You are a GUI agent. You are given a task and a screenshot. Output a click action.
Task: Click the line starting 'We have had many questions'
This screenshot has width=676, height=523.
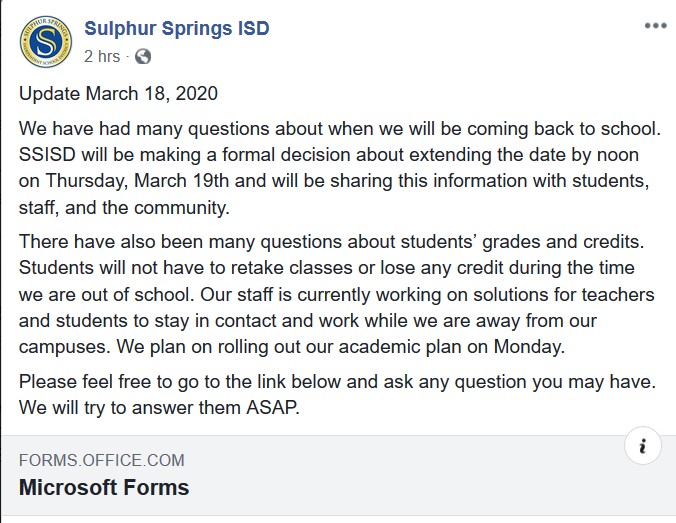coord(340,129)
